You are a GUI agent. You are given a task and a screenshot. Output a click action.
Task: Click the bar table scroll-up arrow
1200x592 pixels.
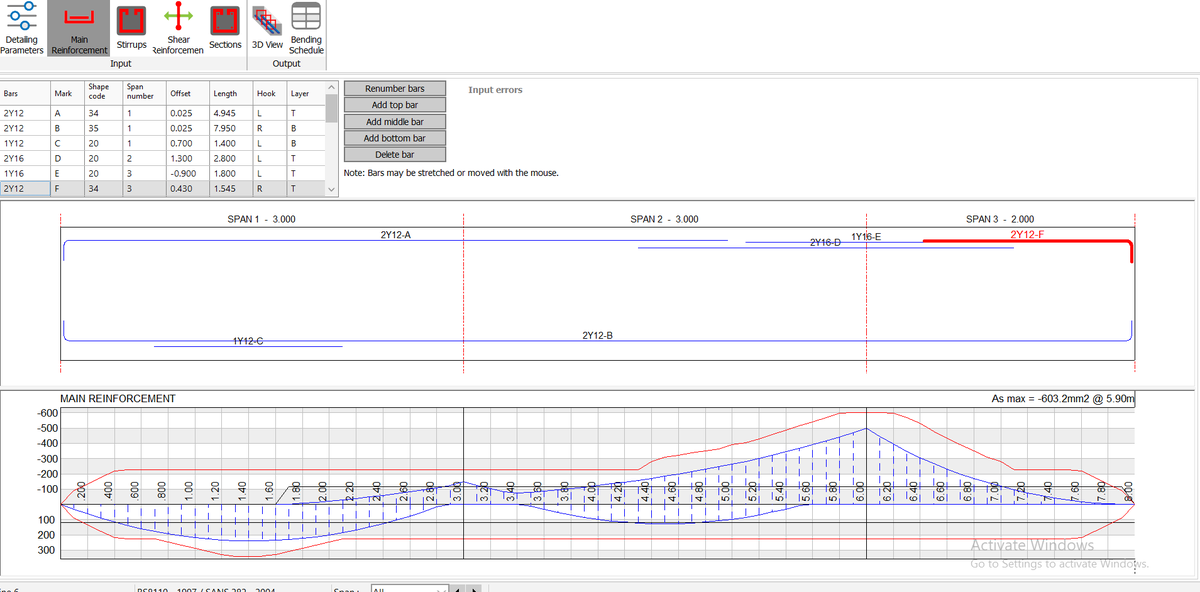click(331, 89)
